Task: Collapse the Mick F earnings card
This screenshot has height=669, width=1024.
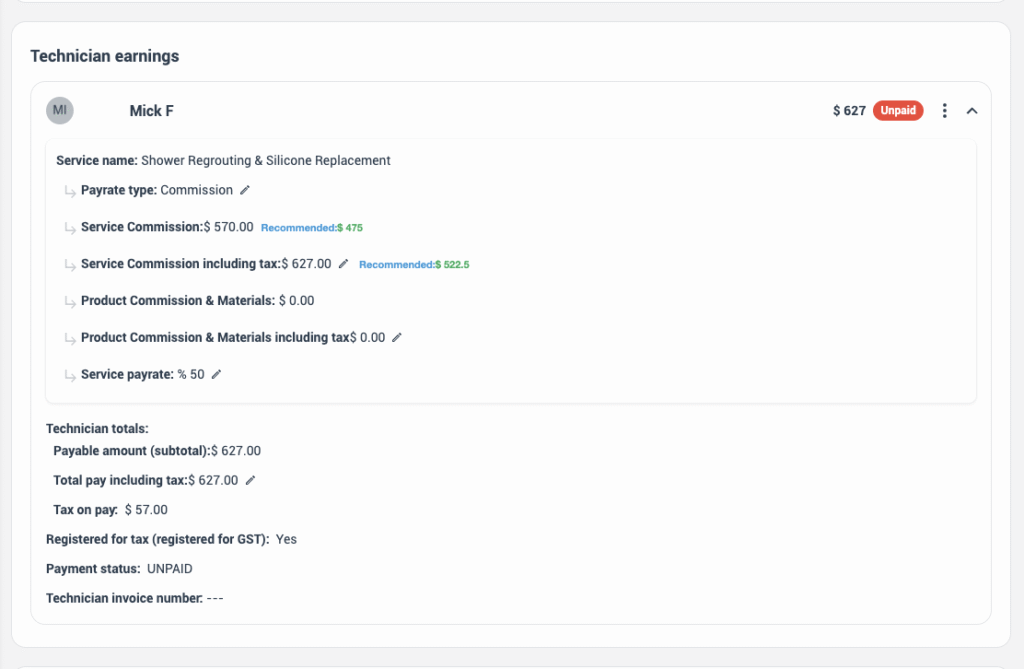Action: [x=972, y=111]
